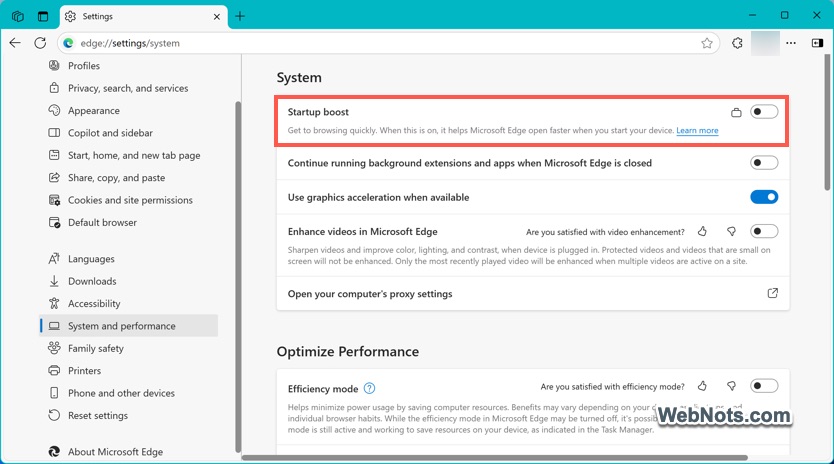Toggle the sidebar panel icon

(818, 43)
